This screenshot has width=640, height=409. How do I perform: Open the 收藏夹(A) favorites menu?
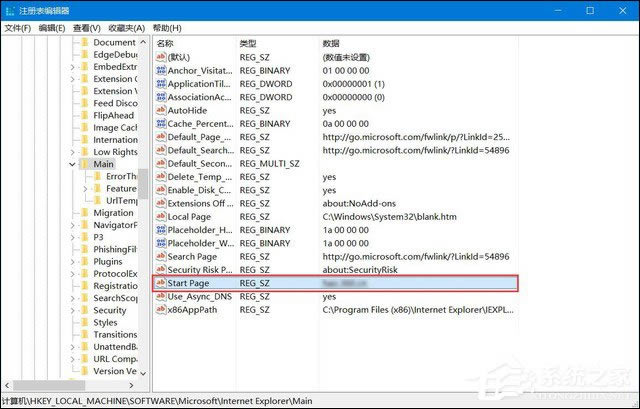click(128, 28)
